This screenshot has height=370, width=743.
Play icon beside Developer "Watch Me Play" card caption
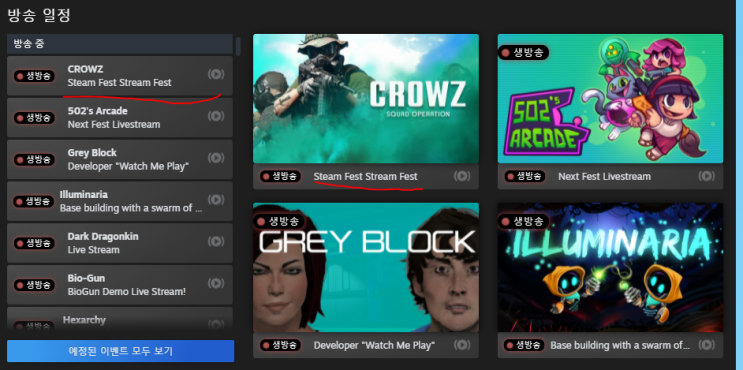pyautogui.click(x=462, y=345)
